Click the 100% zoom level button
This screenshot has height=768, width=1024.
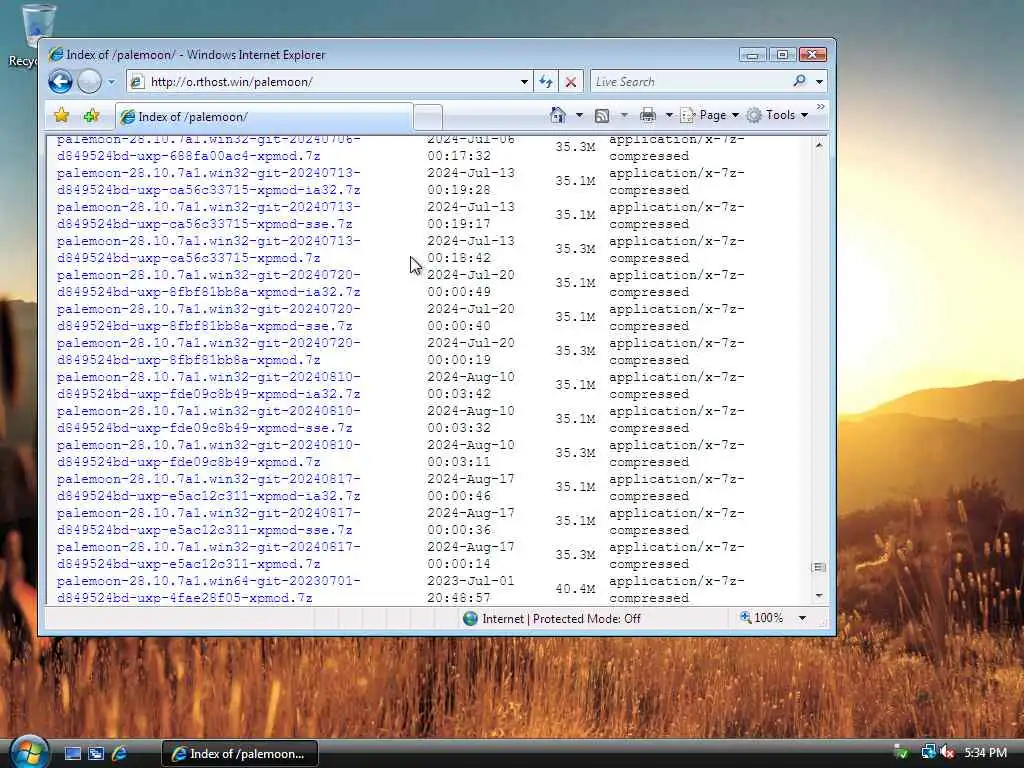click(x=761, y=618)
